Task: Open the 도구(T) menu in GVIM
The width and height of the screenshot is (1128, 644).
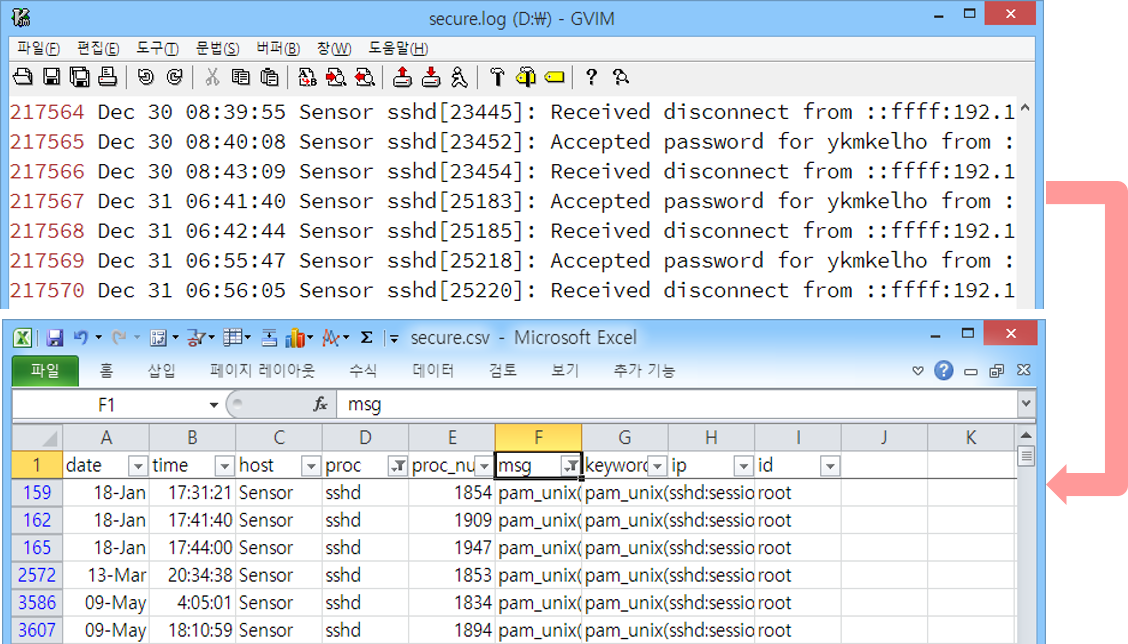Action: 158,48
